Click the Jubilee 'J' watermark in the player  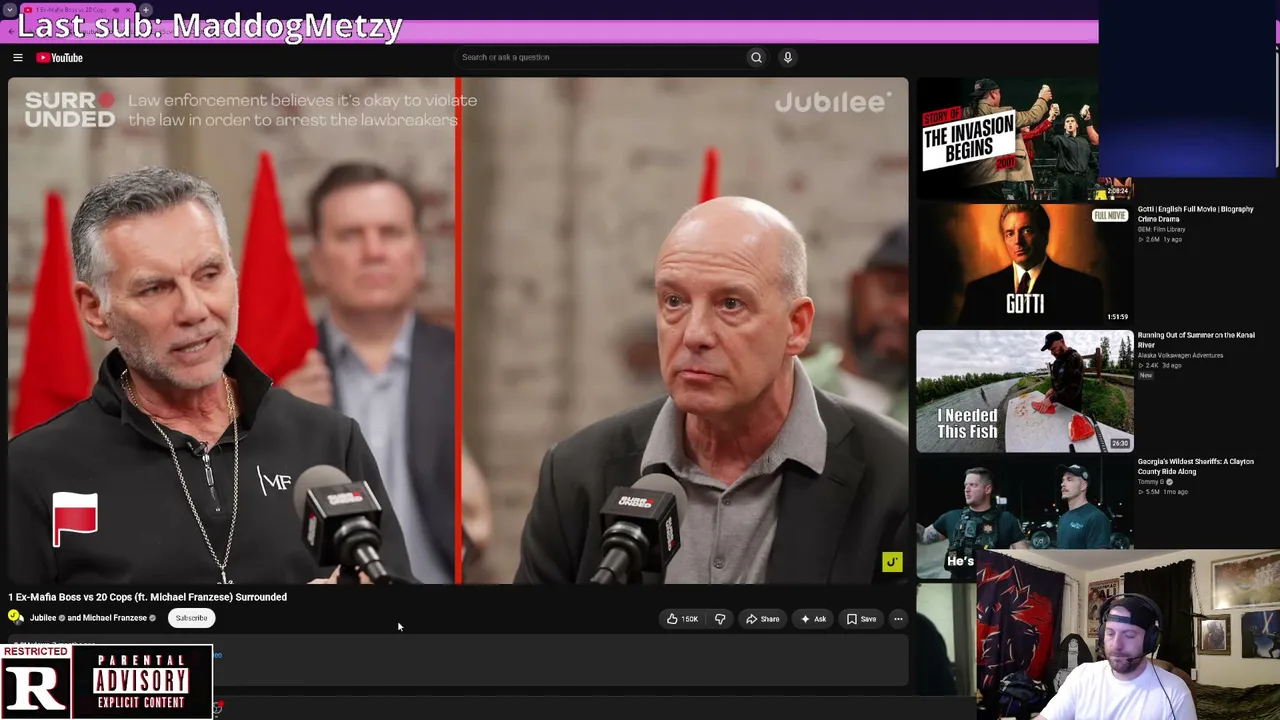point(892,562)
